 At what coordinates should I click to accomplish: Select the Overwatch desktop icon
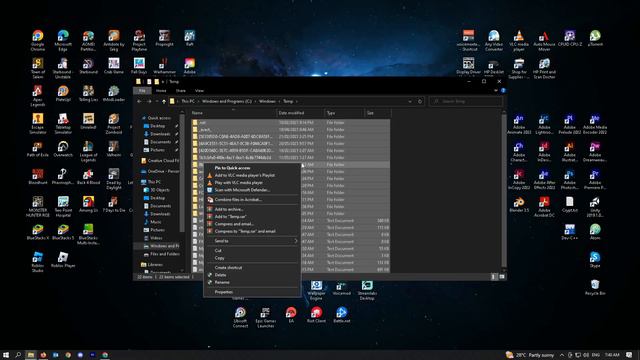(63, 149)
